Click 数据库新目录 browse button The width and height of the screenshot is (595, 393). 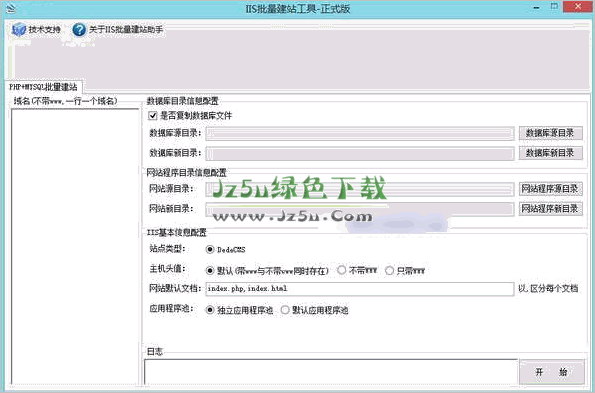(x=551, y=153)
